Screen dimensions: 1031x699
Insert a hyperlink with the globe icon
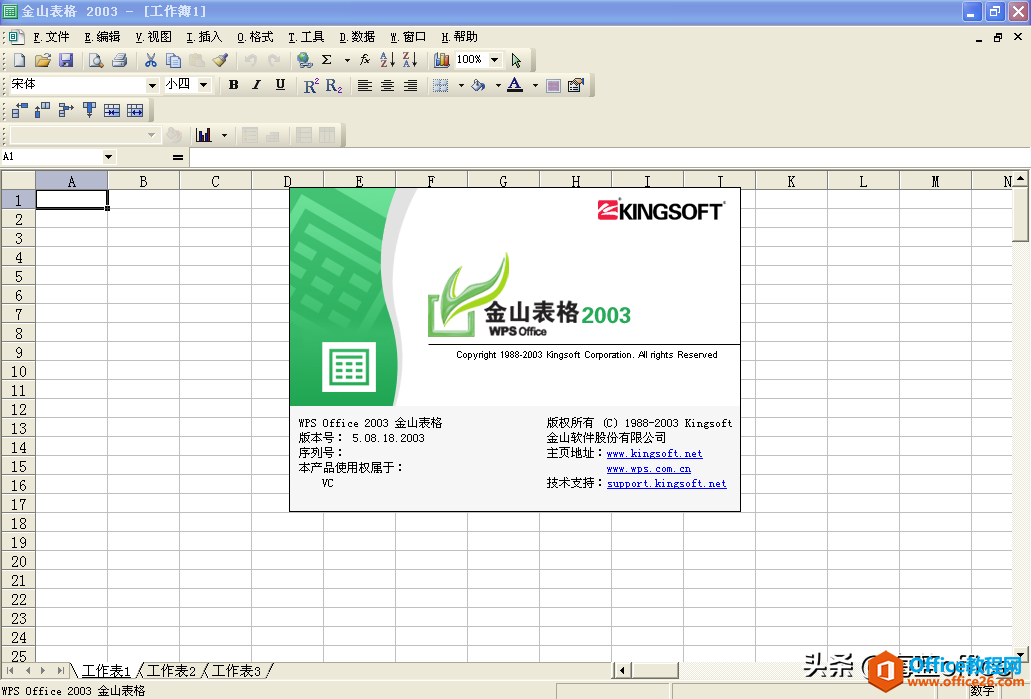coord(304,60)
